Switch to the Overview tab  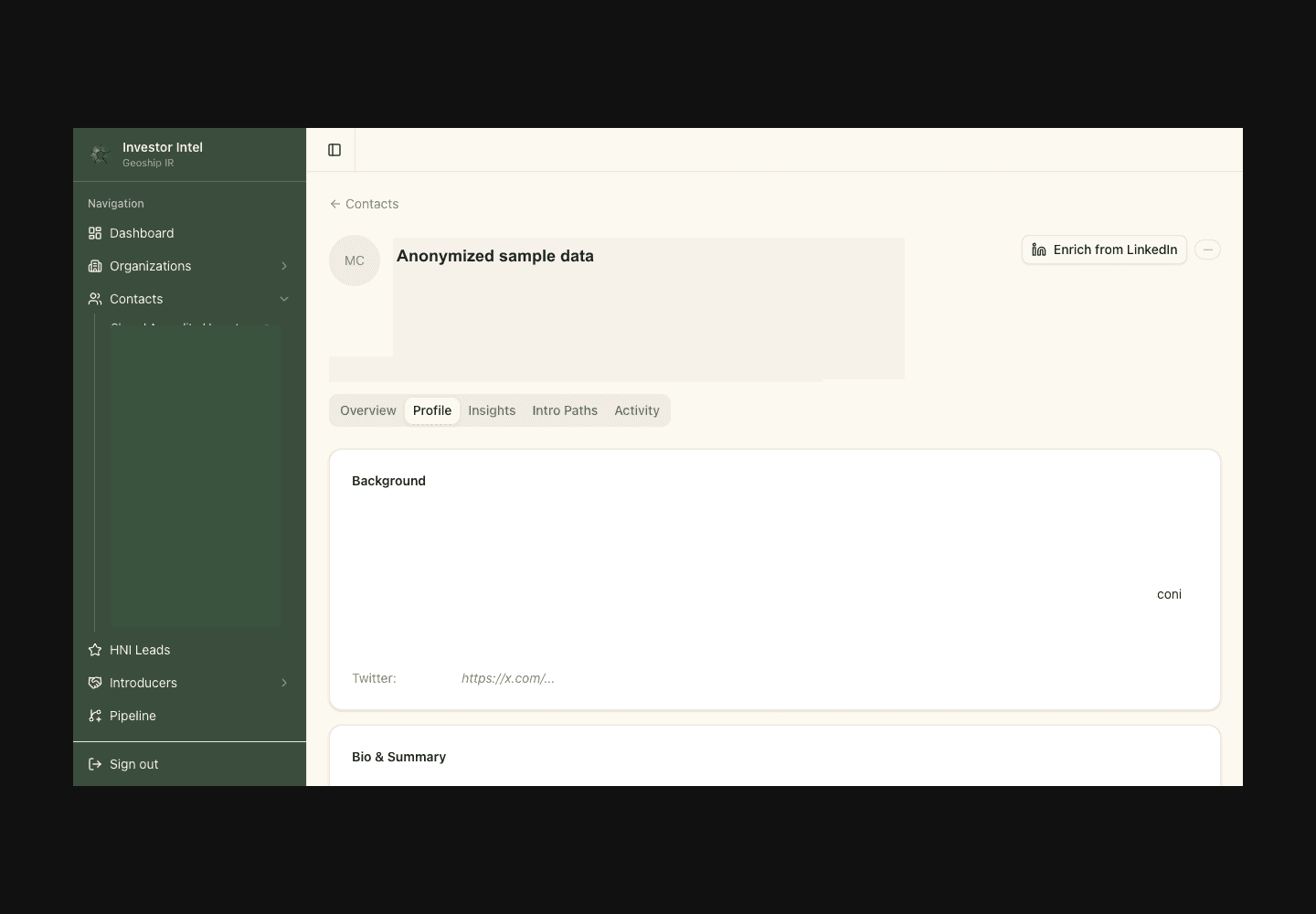tap(368, 410)
